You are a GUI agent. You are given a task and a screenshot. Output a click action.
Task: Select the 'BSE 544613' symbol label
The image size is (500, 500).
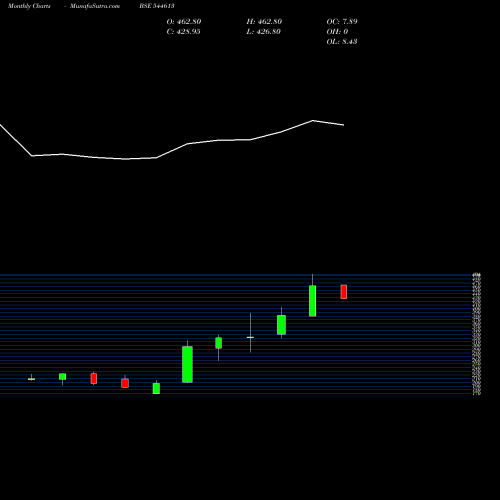coord(157,6)
